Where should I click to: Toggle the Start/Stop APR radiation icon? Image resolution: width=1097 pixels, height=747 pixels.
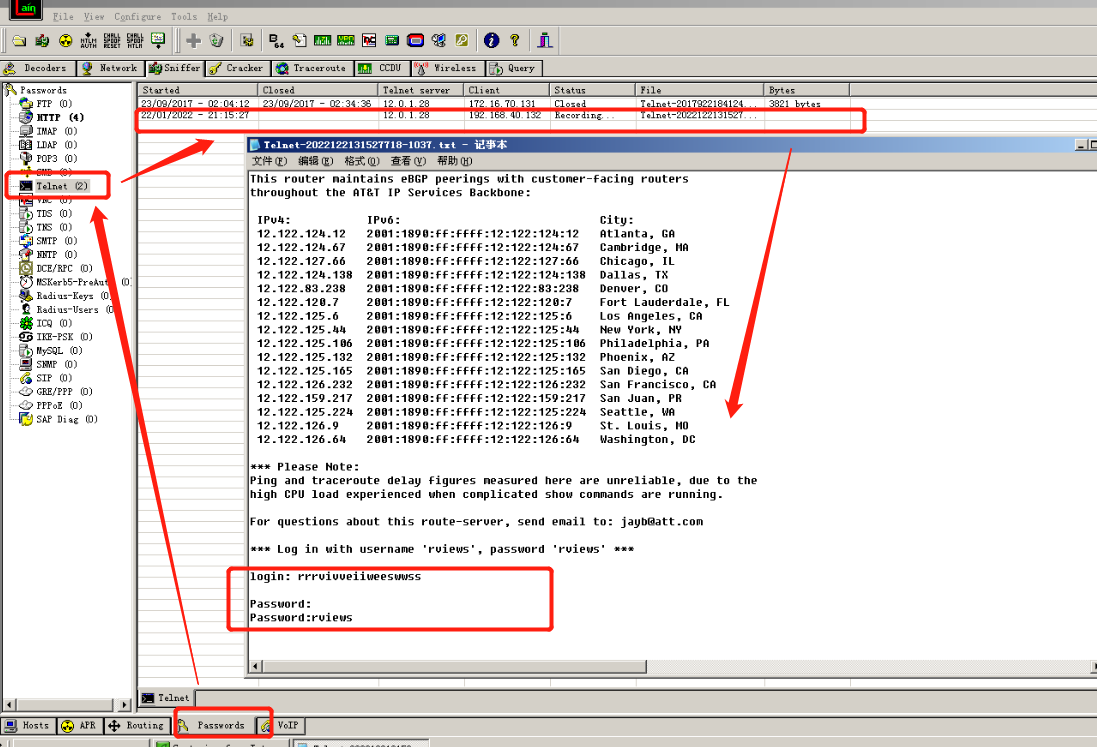(65, 41)
